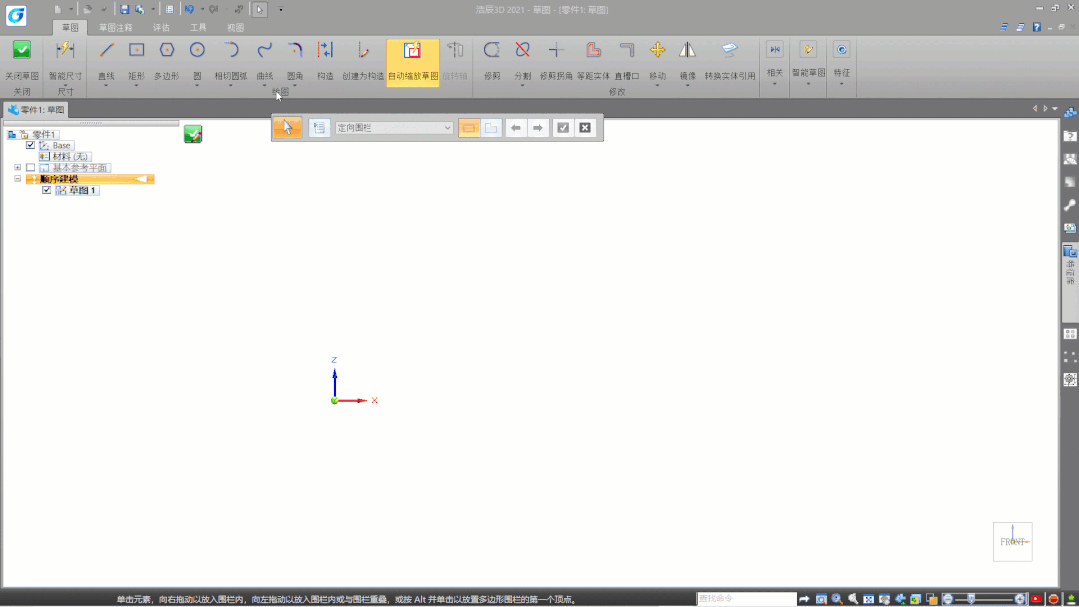The image size is (1079, 607).
Task: Select the 零件1: 草图 document tab
Action: [x=36, y=109]
